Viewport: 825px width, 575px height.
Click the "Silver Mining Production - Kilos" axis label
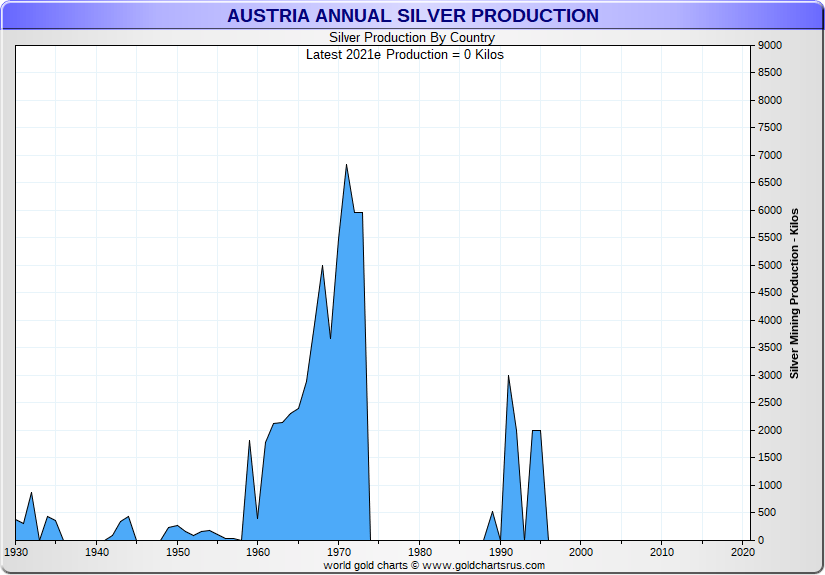point(794,294)
